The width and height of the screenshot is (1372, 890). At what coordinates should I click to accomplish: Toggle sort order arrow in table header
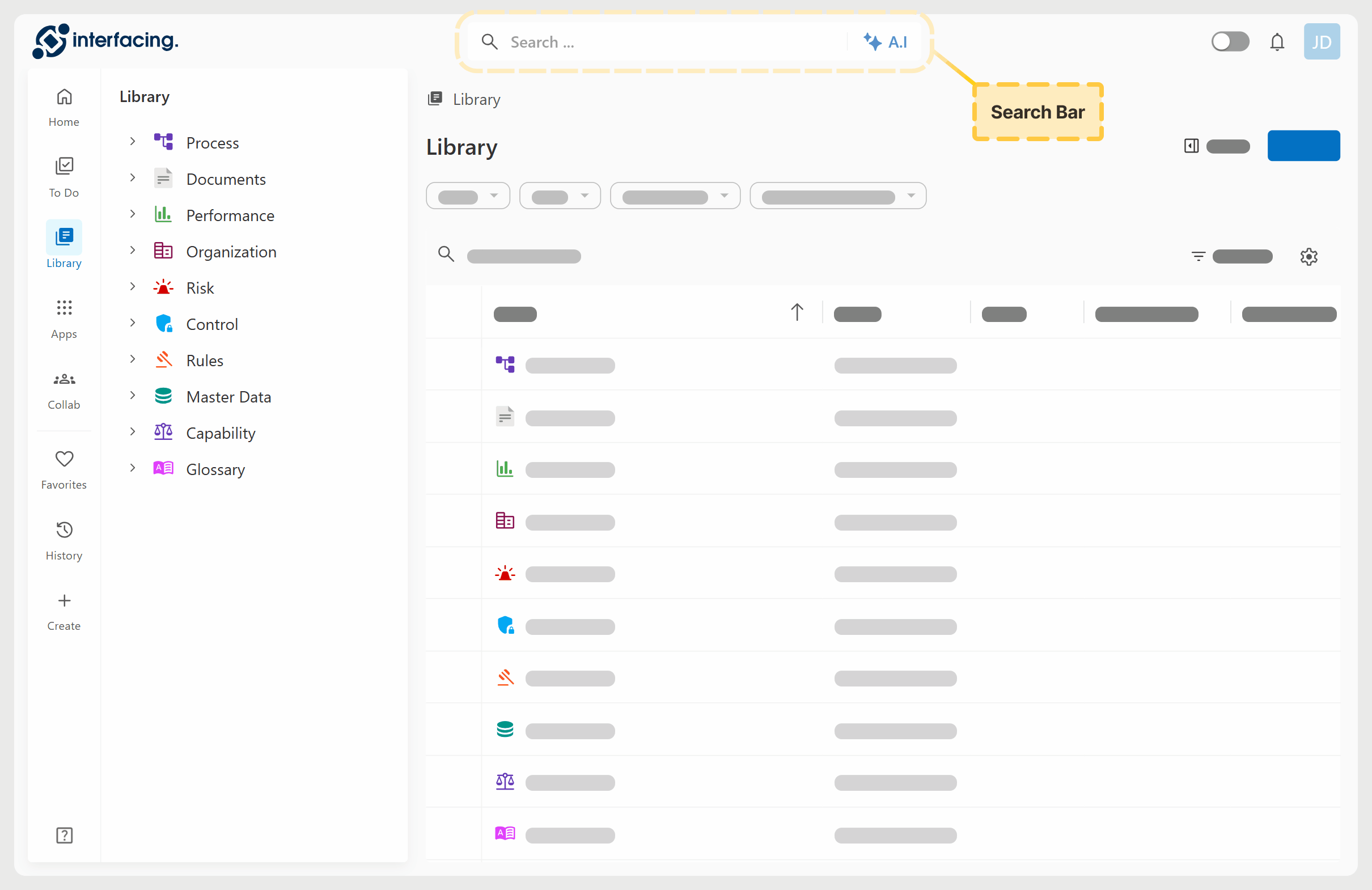tap(797, 312)
